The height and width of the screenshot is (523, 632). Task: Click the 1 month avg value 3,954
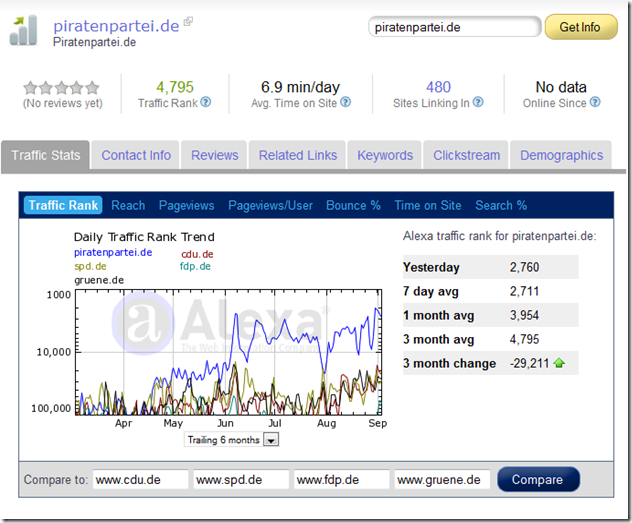tap(524, 315)
